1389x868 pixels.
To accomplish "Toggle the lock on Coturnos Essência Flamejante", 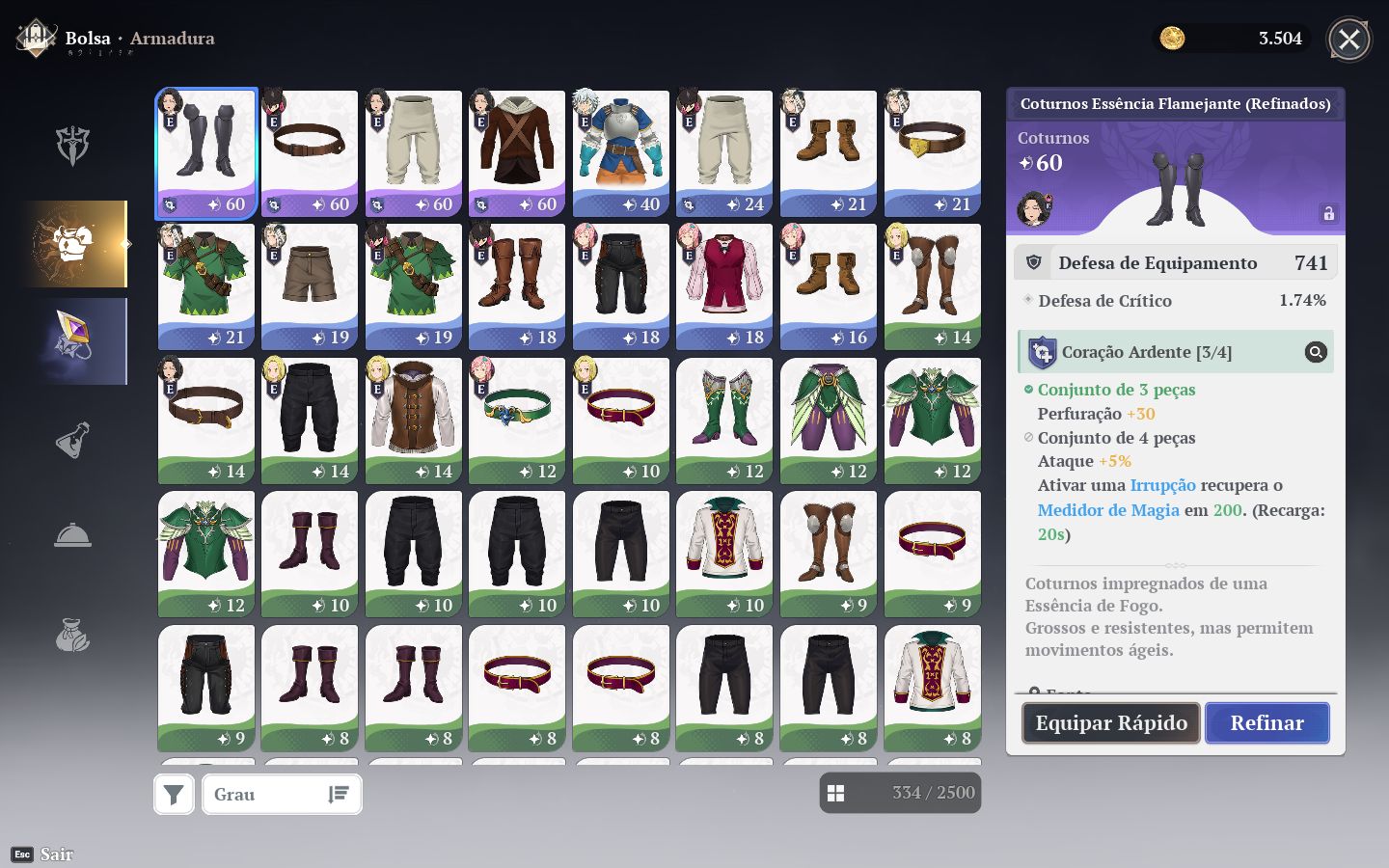I will pyautogui.click(x=1328, y=213).
